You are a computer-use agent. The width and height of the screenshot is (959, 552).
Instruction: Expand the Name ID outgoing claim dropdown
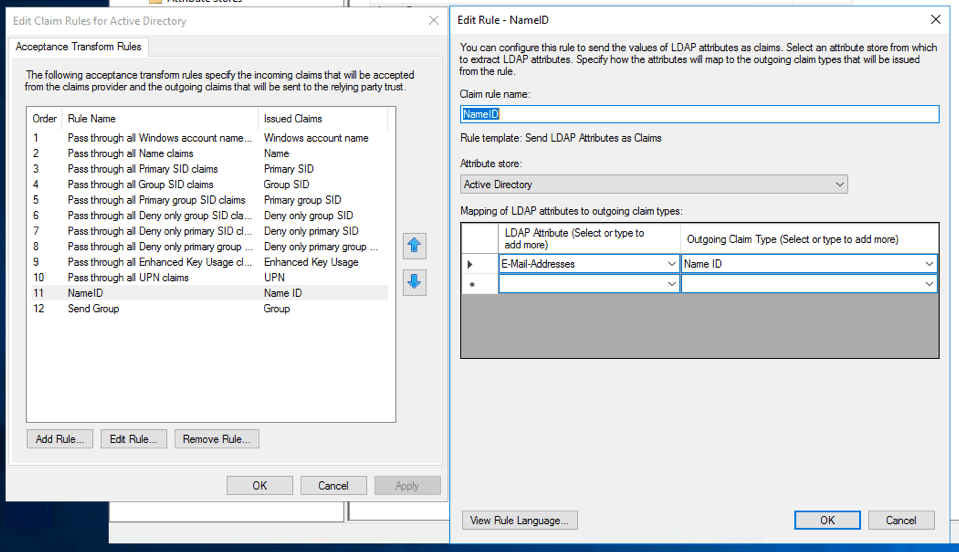coord(929,264)
